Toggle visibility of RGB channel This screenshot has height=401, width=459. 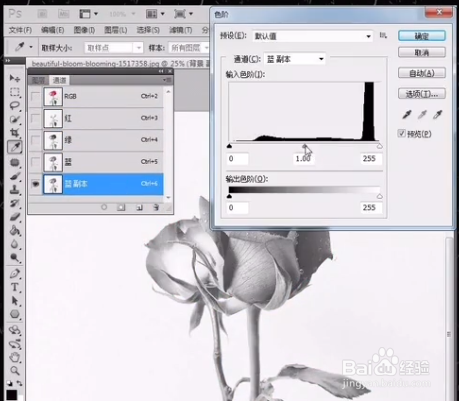pyautogui.click(x=36, y=96)
